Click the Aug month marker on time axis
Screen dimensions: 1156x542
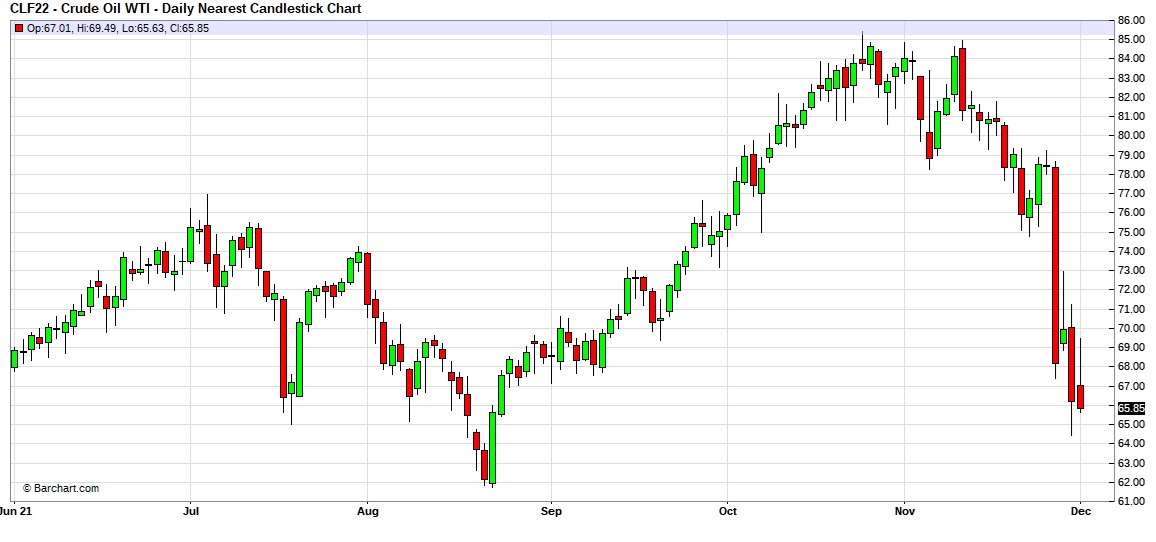(368, 511)
